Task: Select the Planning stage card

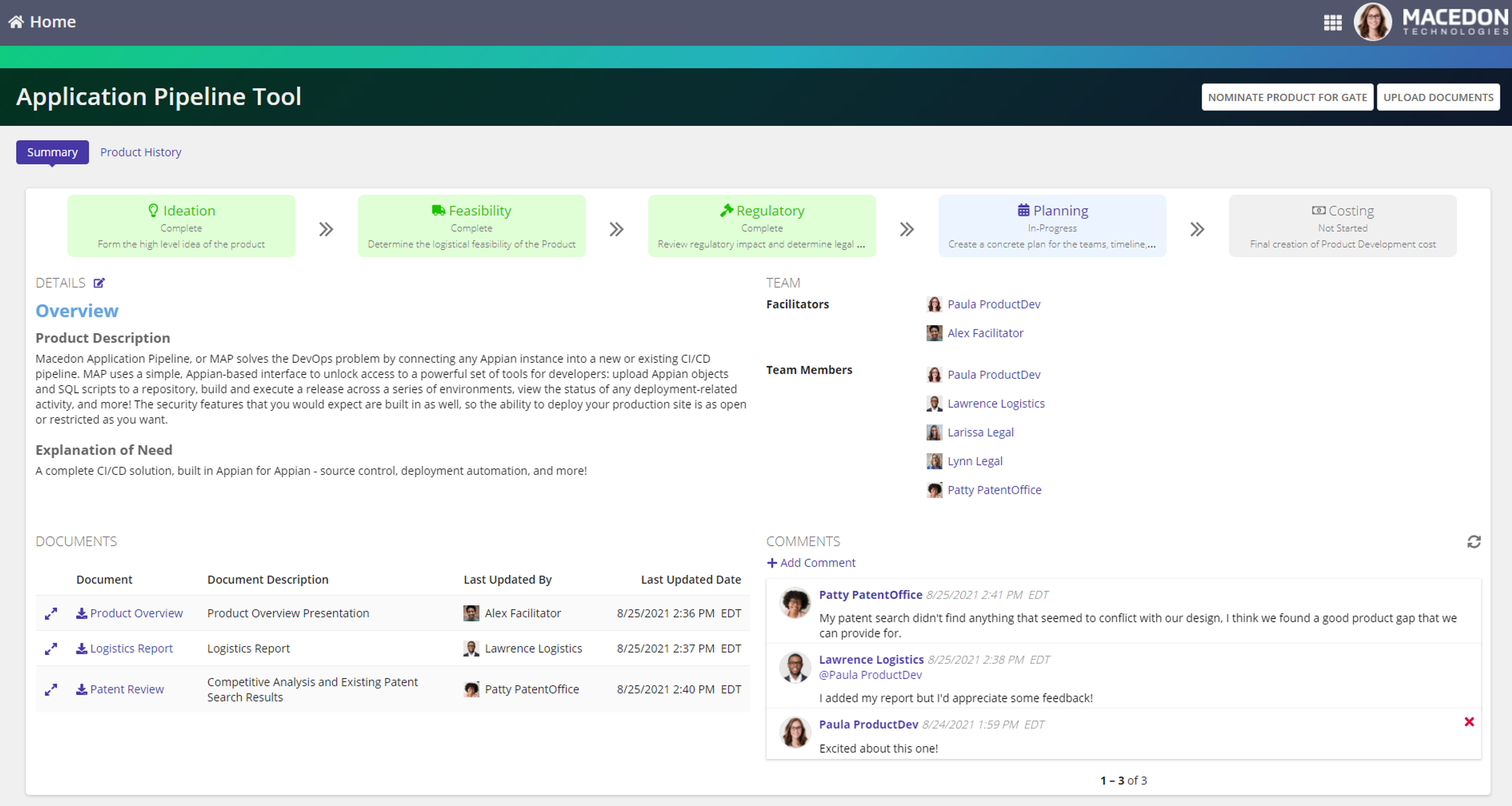Action: [1052, 226]
